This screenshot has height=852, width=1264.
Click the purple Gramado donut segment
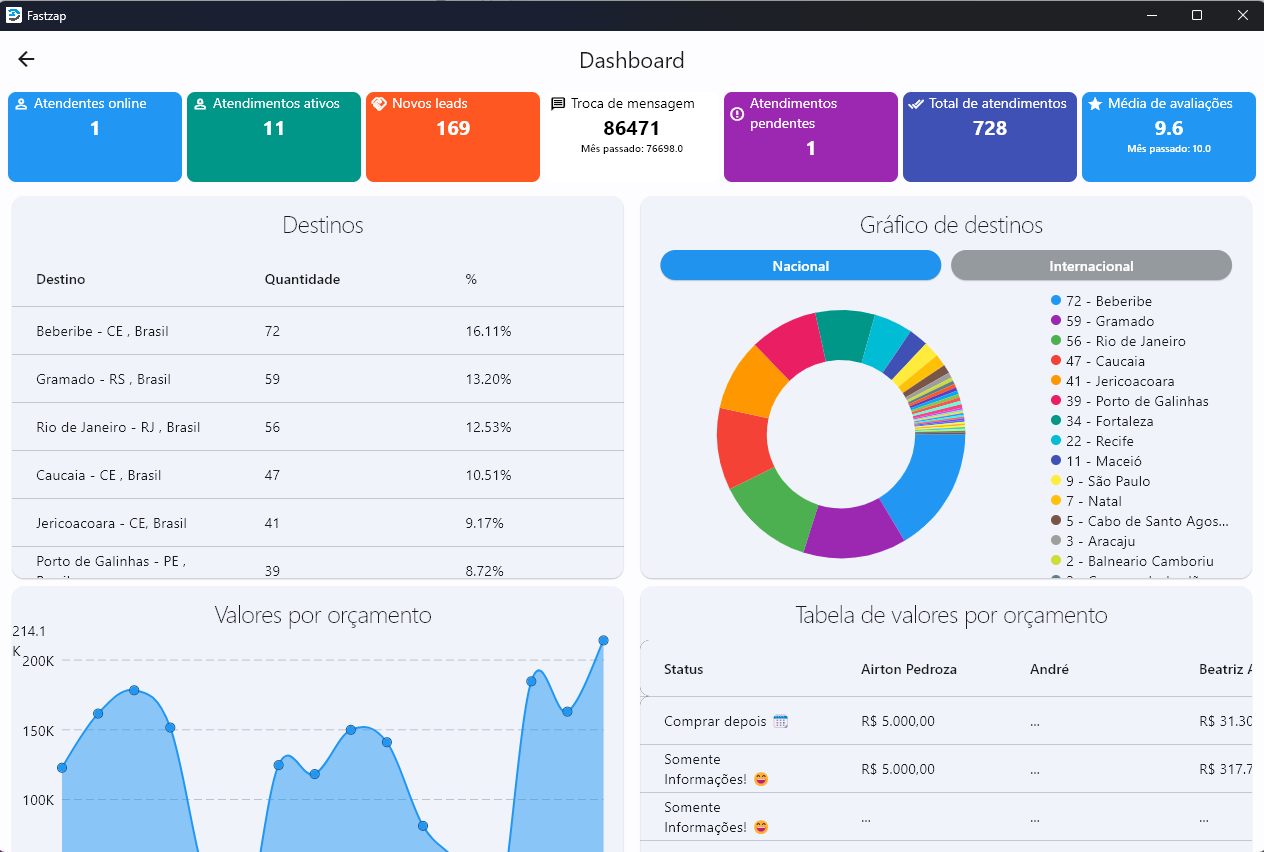[x=853, y=530]
